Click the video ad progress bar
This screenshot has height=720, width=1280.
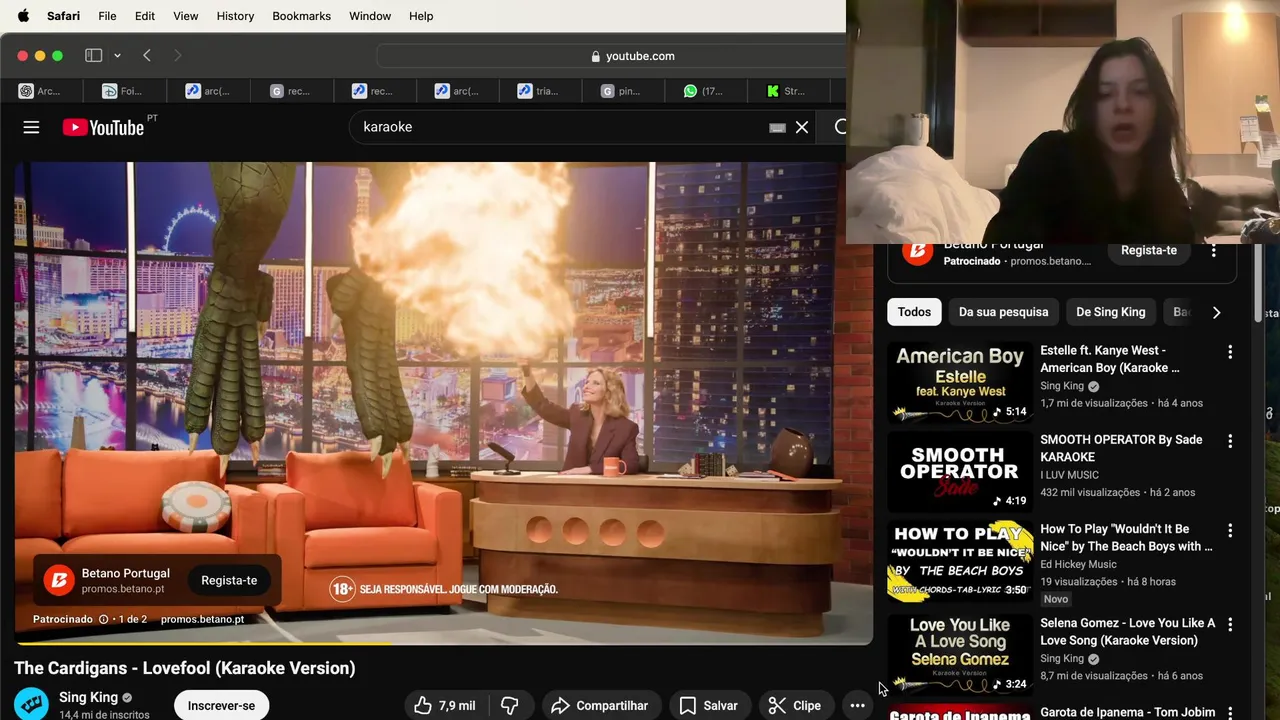click(443, 643)
